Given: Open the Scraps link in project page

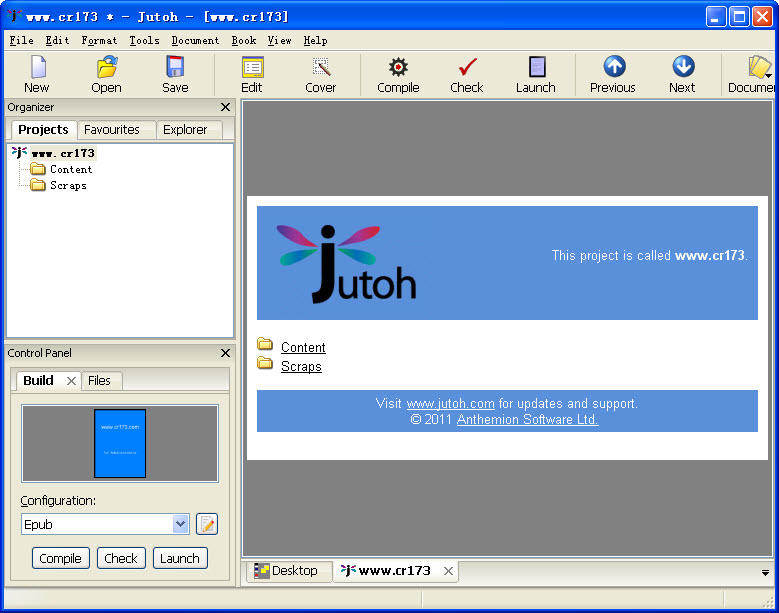Looking at the screenshot, I should click(x=301, y=367).
